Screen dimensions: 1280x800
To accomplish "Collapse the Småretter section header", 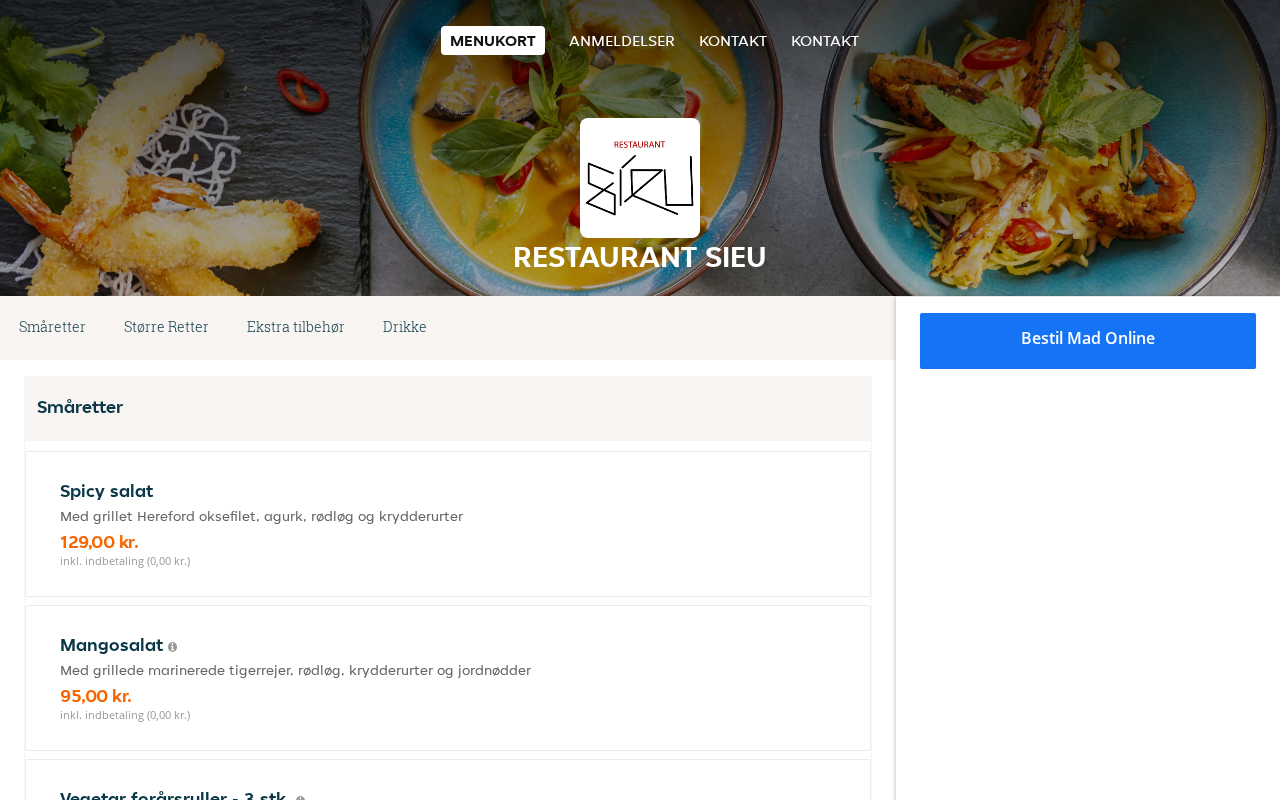I will (x=448, y=408).
